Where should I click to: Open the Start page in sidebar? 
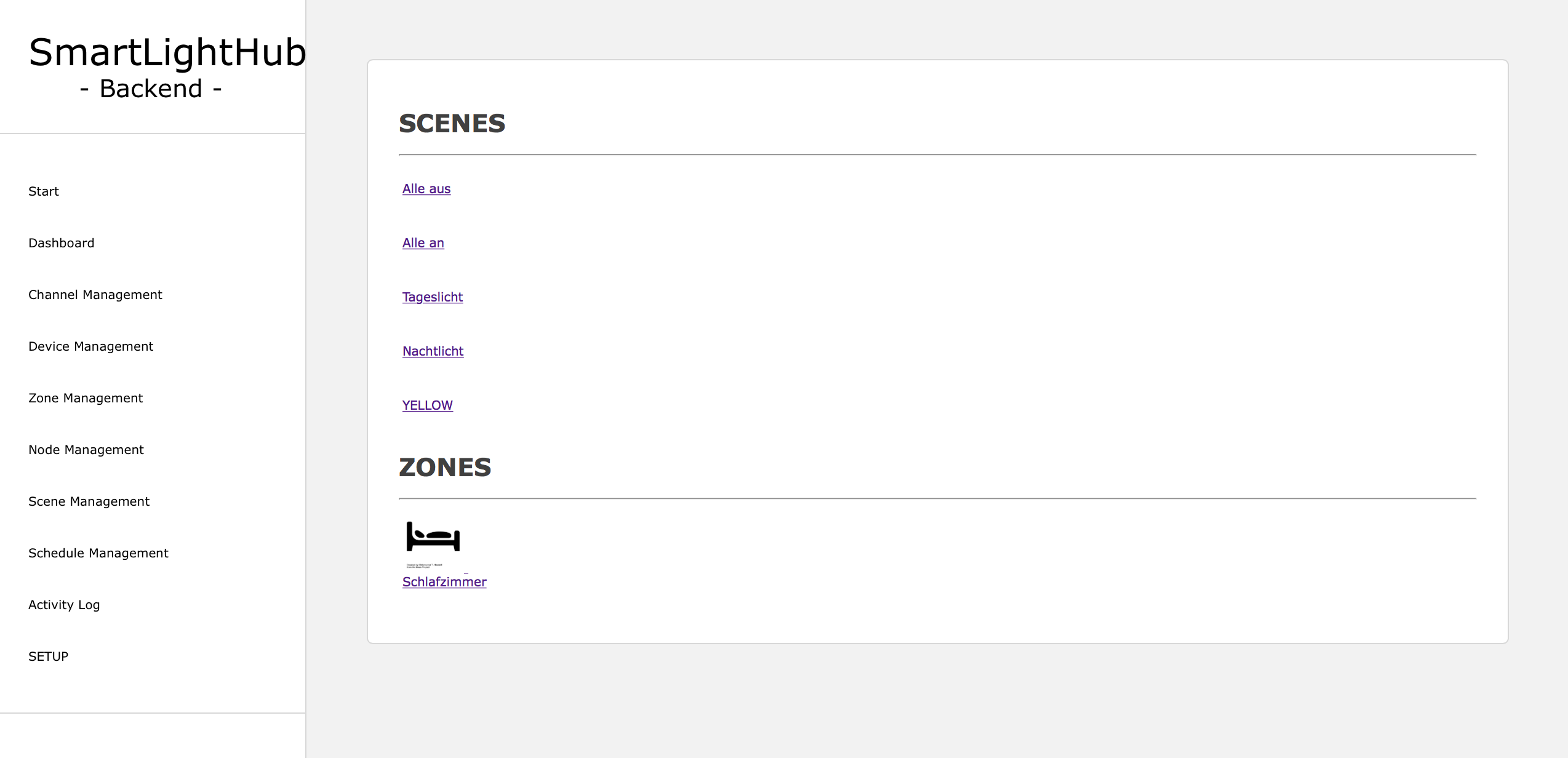pyautogui.click(x=44, y=191)
